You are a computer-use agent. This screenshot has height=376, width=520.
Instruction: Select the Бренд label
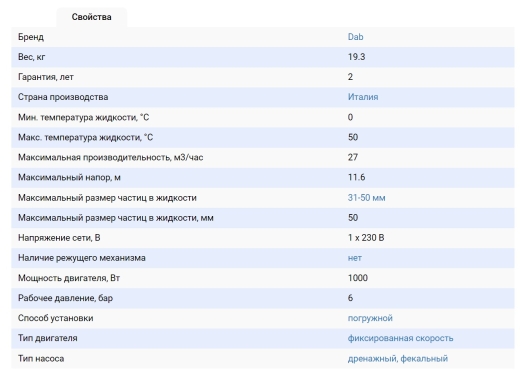pyautogui.click(x=31, y=37)
